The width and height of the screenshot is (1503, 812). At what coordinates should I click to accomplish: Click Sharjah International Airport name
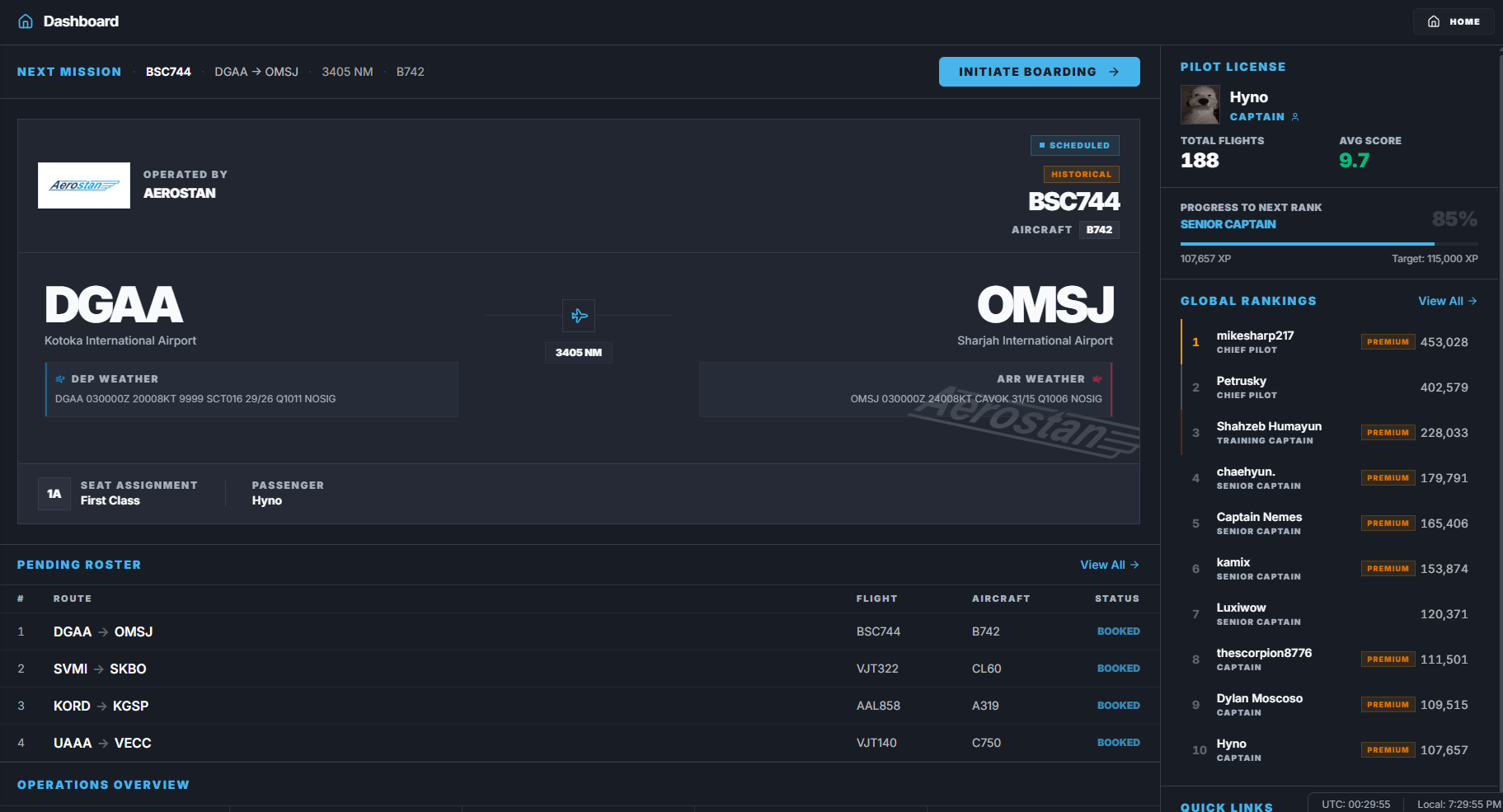click(1035, 340)
